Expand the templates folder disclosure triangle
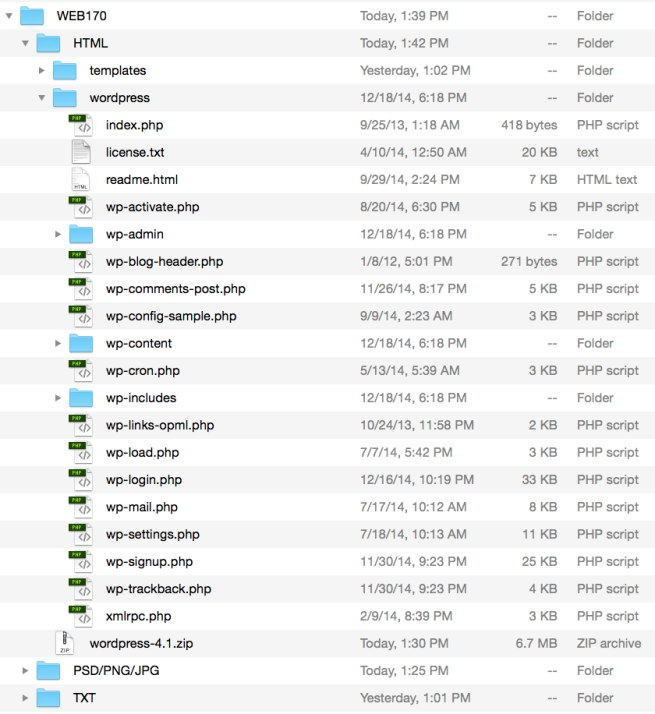The image size is (655, 714). click(x=41, y=71)
